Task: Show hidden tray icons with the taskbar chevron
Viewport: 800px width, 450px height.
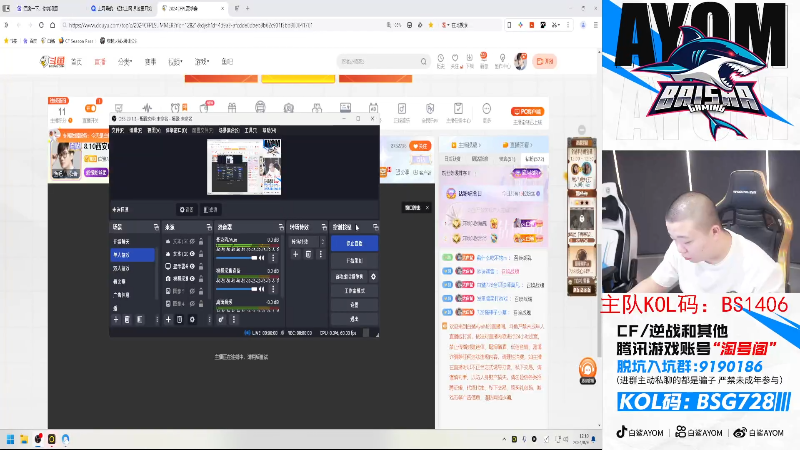Action: click(x=504, y=439)
